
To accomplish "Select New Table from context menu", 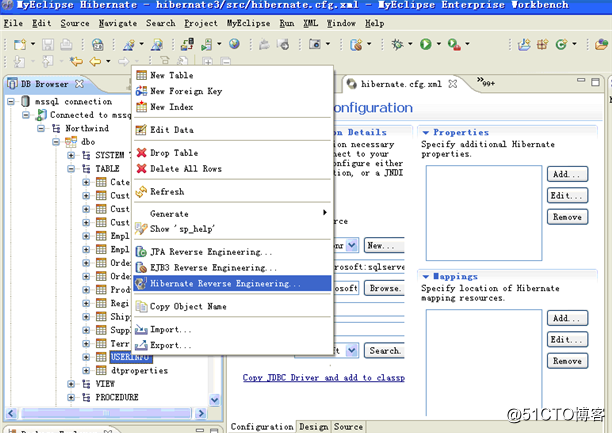I will [232, 75].
